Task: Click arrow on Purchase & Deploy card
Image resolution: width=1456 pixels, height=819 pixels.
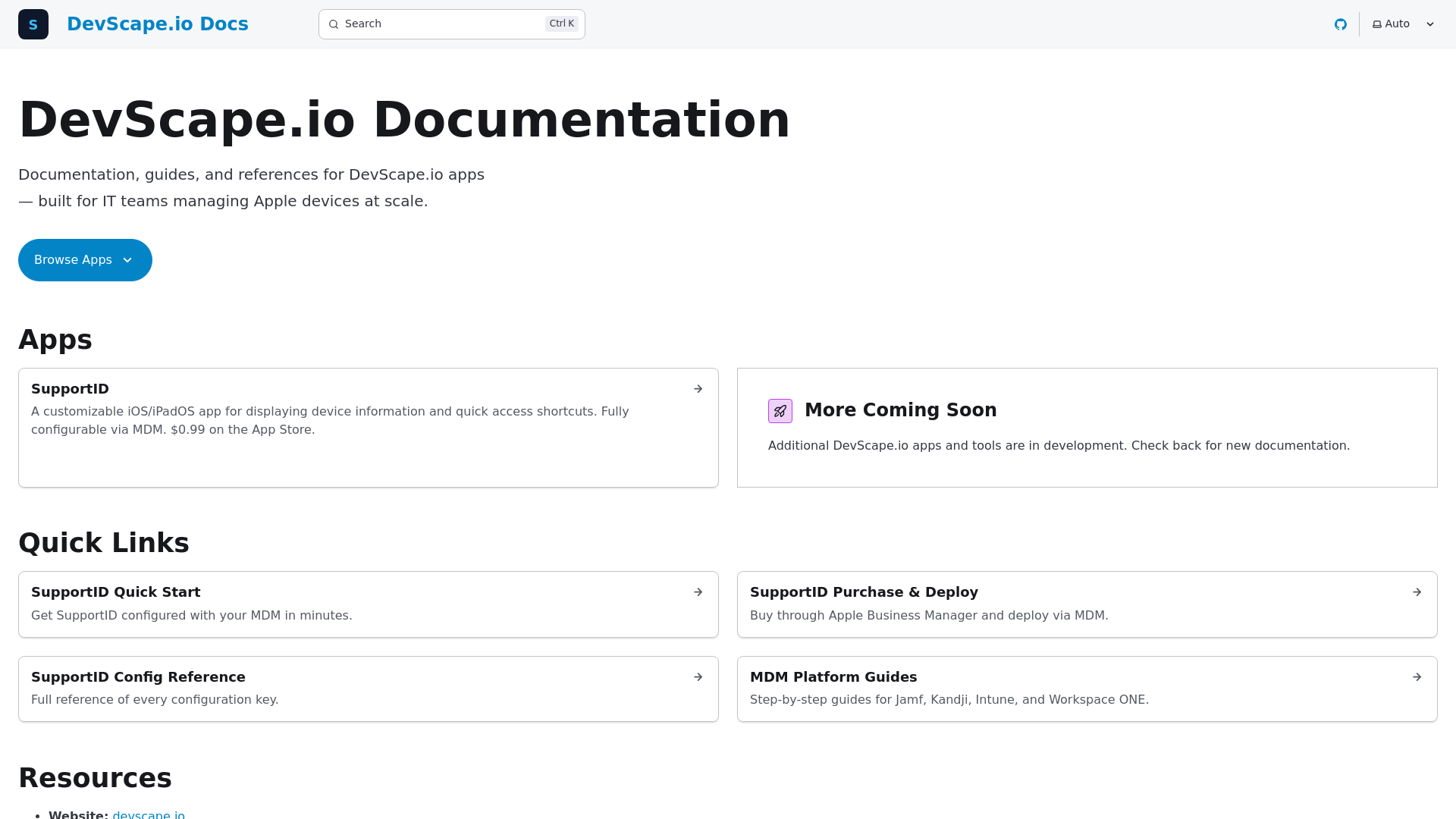Action: coord(1417,592)
